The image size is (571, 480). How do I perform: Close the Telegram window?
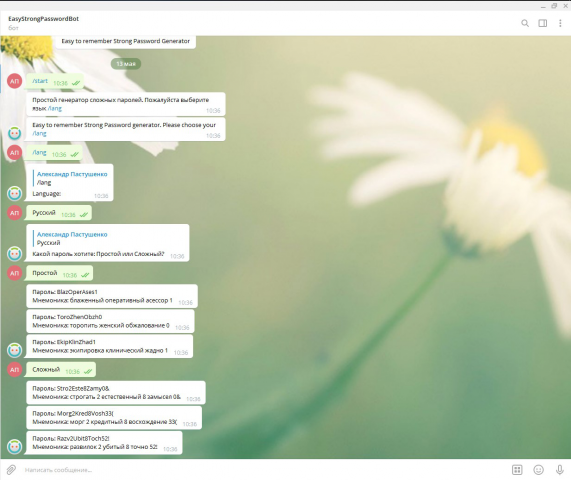click(x=566, y=6)
